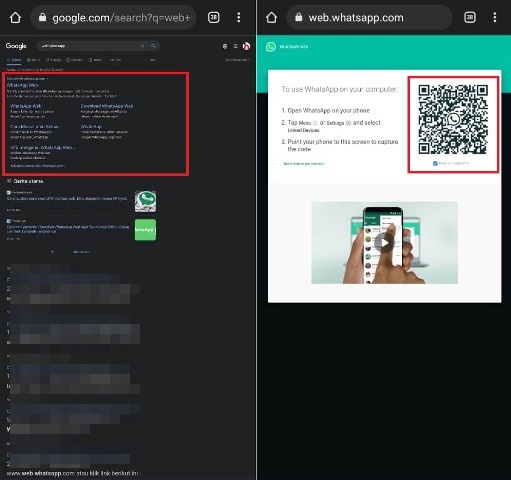Open the main 'WhatsApp Web' result title
Screen dimensions: 511x480
[x=22, y=85]
